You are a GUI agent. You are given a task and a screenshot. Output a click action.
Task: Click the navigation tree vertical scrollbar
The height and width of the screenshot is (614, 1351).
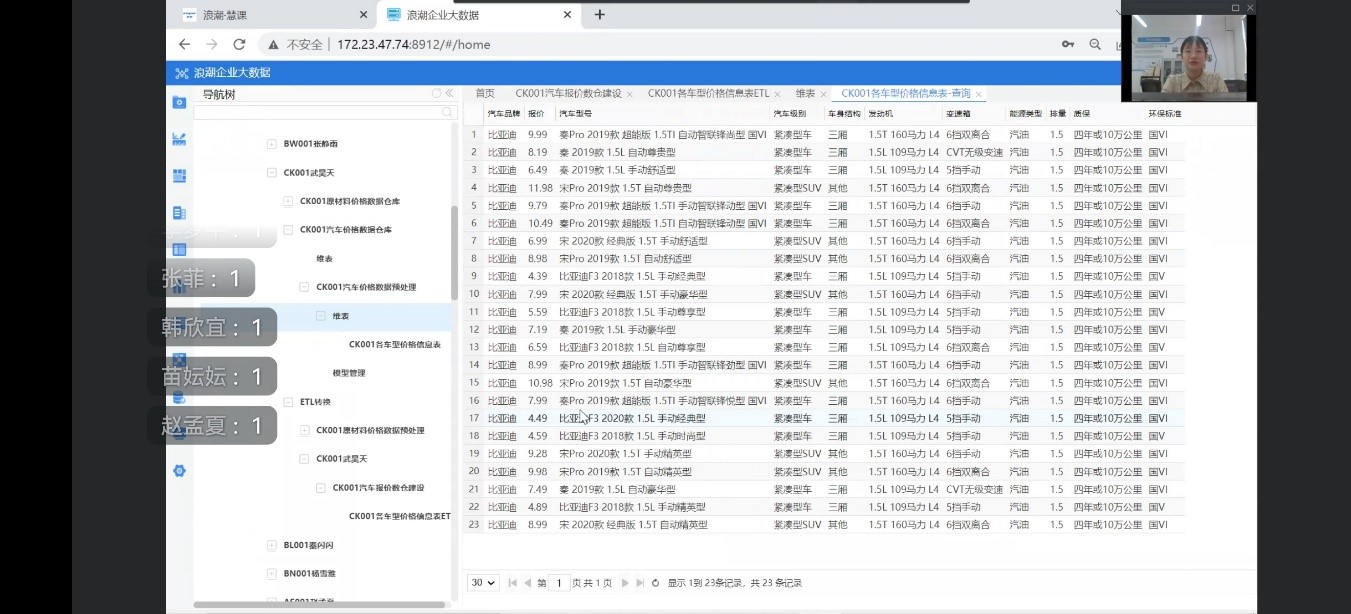(454, 252)
